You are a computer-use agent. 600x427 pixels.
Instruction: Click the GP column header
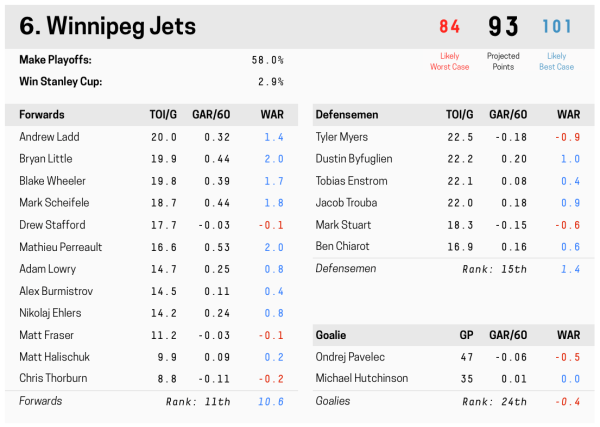click(x=464, y=335)
